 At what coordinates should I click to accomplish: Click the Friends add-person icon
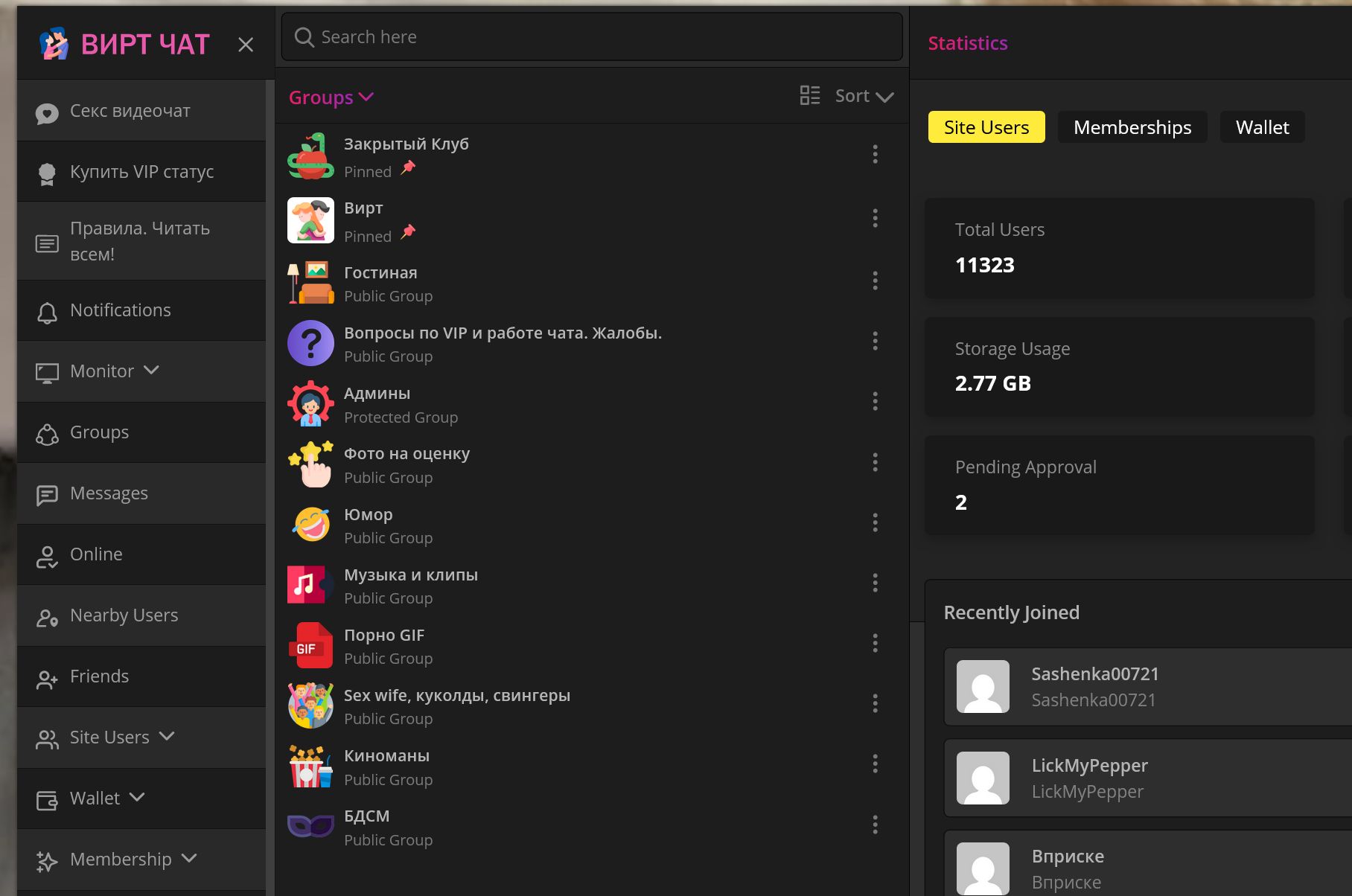coord(47,678)
